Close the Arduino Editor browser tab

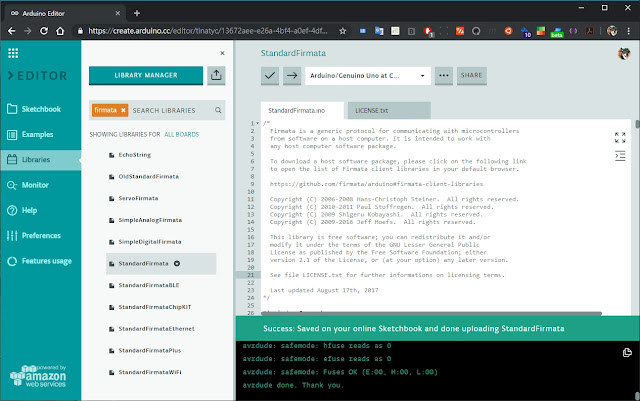pyautogui.click(x=118, y=13)
